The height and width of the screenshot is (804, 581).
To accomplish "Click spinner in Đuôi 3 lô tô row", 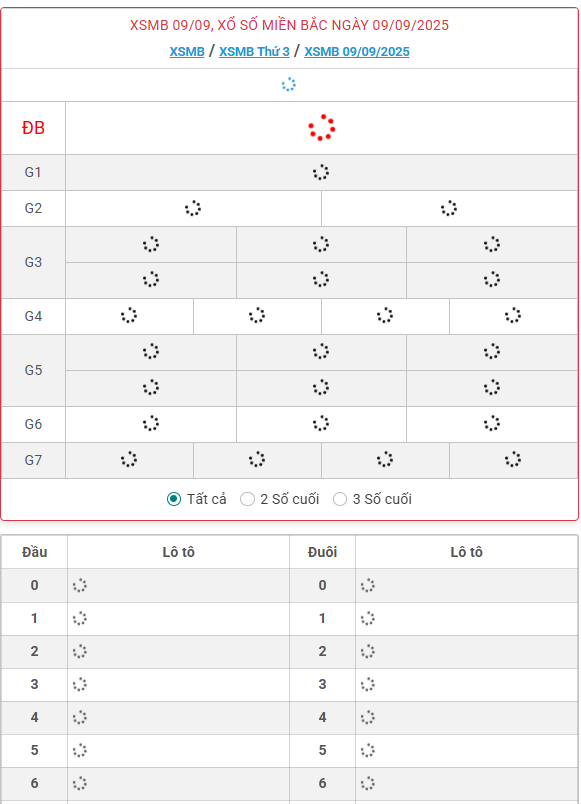I will click(368, 685).
